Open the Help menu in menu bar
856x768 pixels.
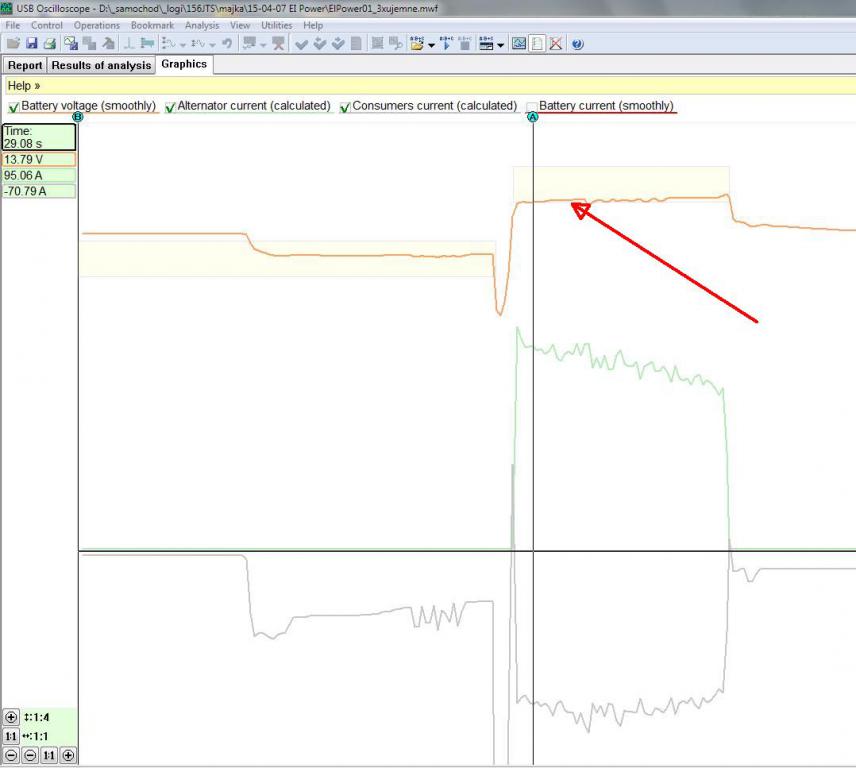click(313, 25)
